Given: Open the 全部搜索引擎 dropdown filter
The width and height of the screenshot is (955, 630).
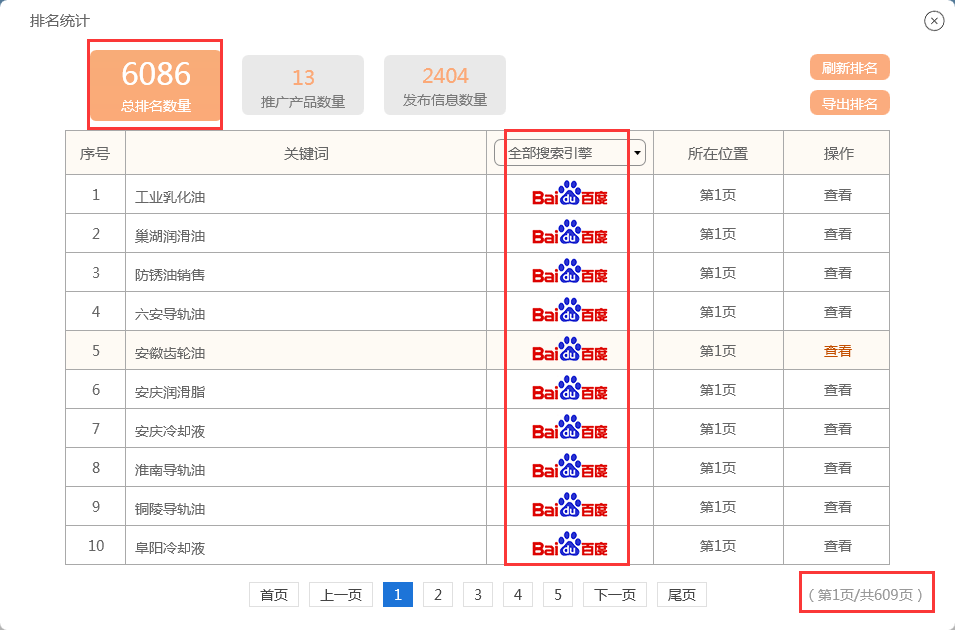Looking at the screenshot, I should pyautogui.click(x=569, y=153).
